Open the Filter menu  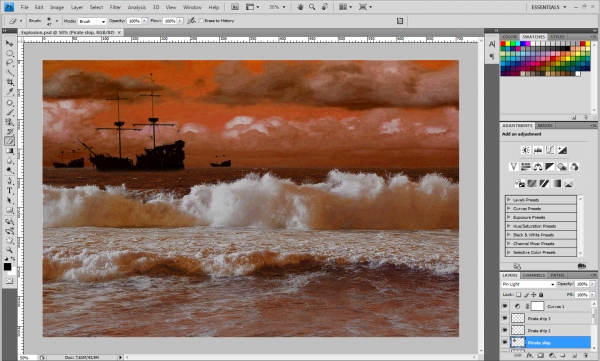click(115, 7)
